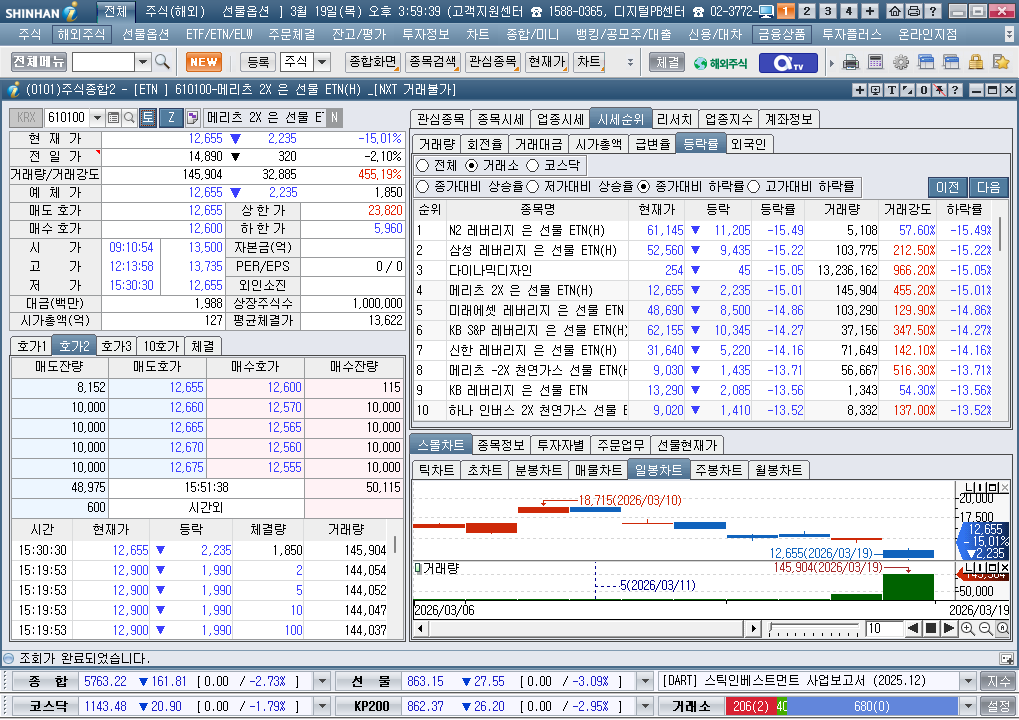1019x720 pixels.
Task: Click the menu search input box
Action: pyautogui.click(x=103, y=62)
